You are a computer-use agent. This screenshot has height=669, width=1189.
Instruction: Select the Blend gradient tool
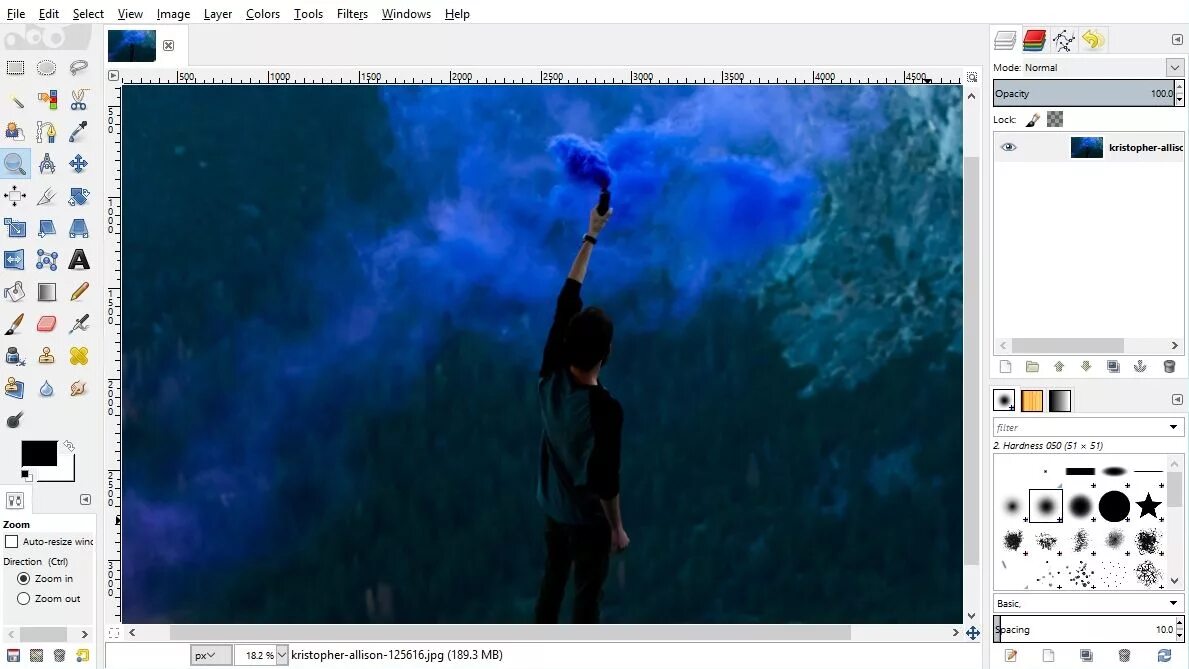(x=46, y=292)
